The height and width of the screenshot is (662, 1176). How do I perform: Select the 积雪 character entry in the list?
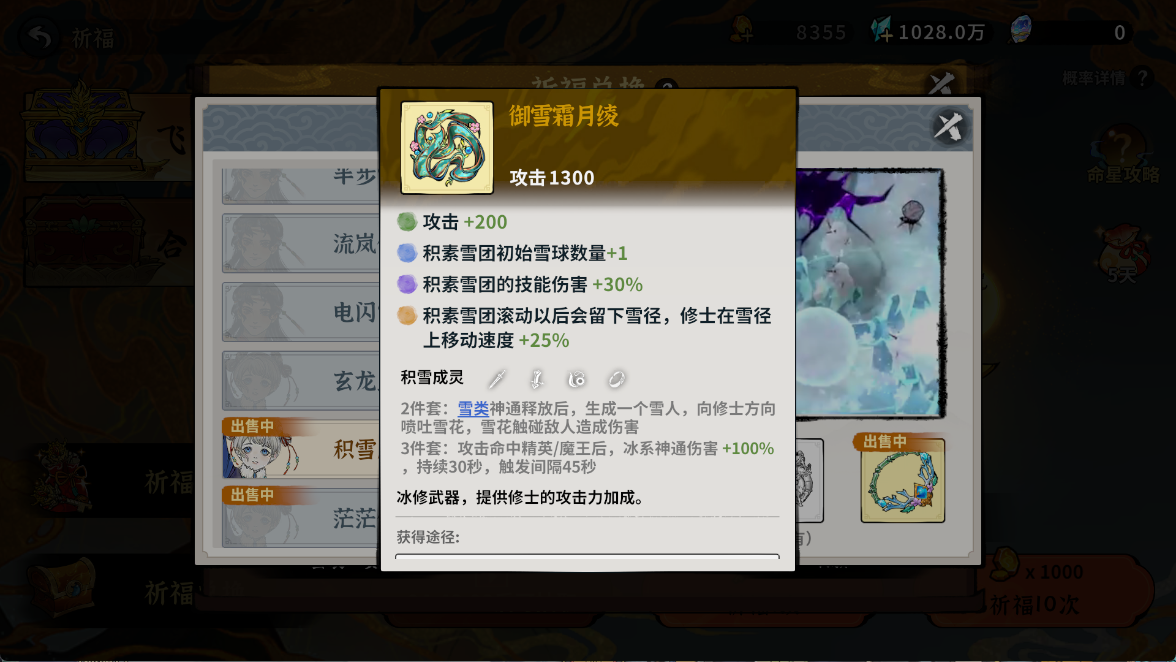pos(302,449)
